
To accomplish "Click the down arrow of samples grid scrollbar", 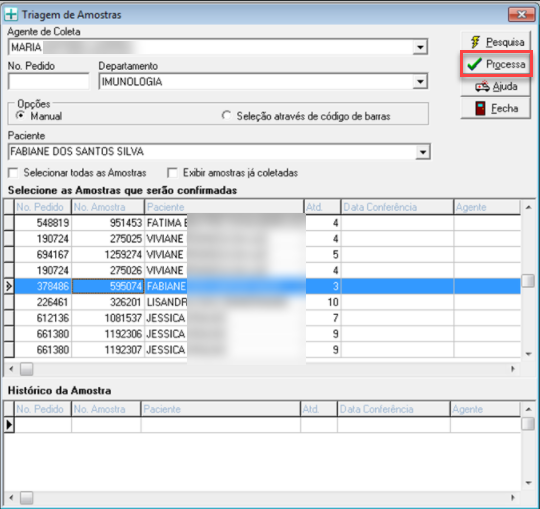I will point(528,354).
